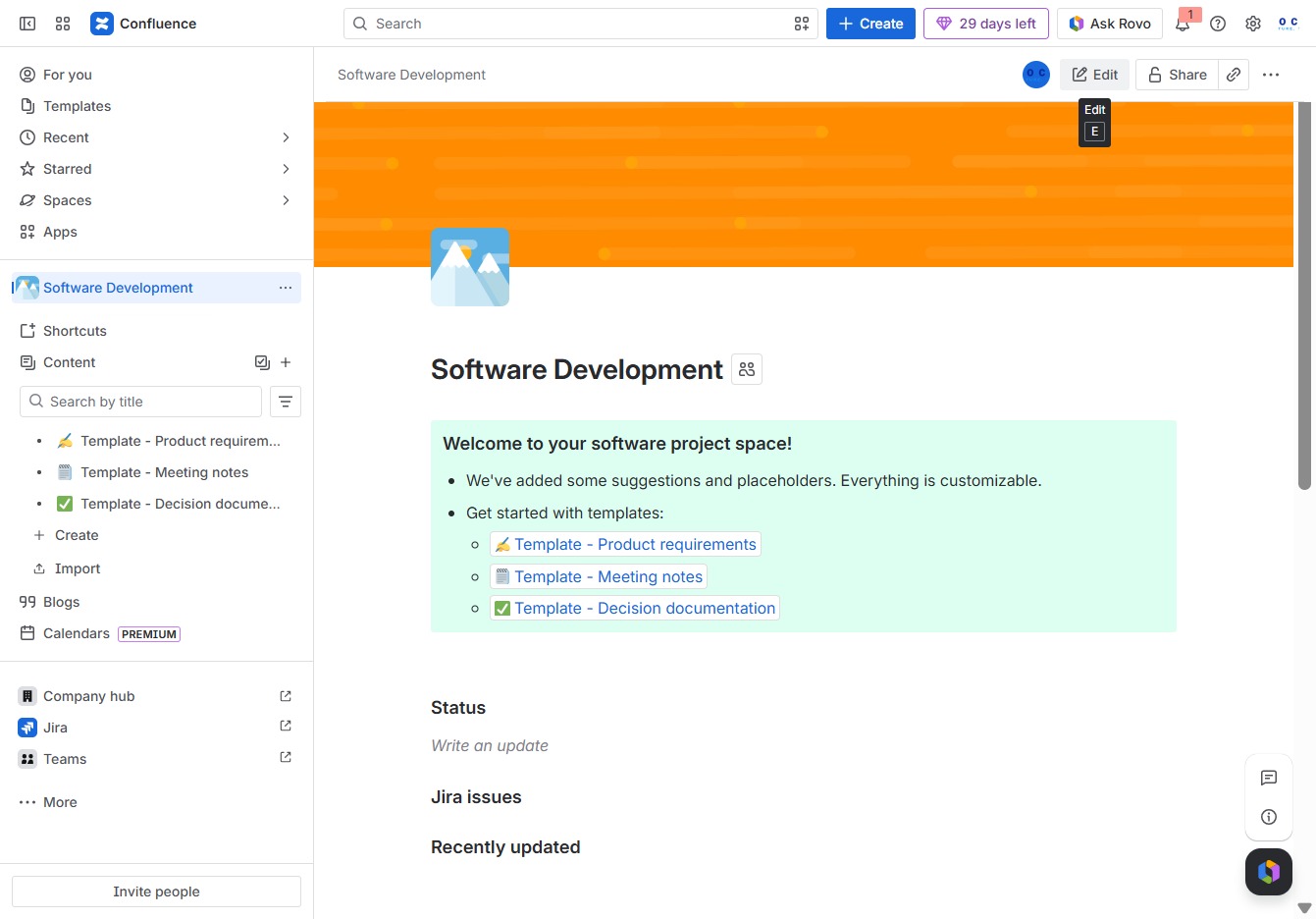The width and height of the screenshot is (1316, 919).
Task: Click the team icon beside the page title
Action: click(x=747, y=369)
